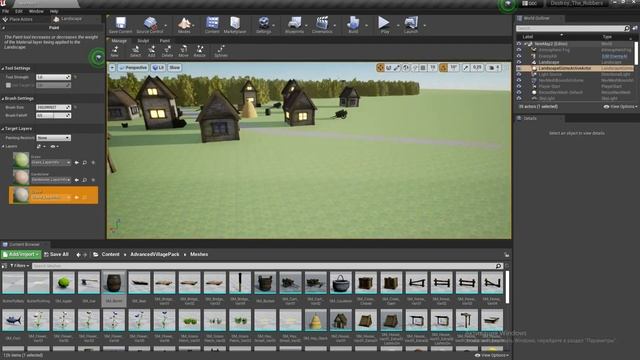This screenshot has width=640, height=360.
Task: Open the Modes toolbar icon
Action: [x=184, y=25]
